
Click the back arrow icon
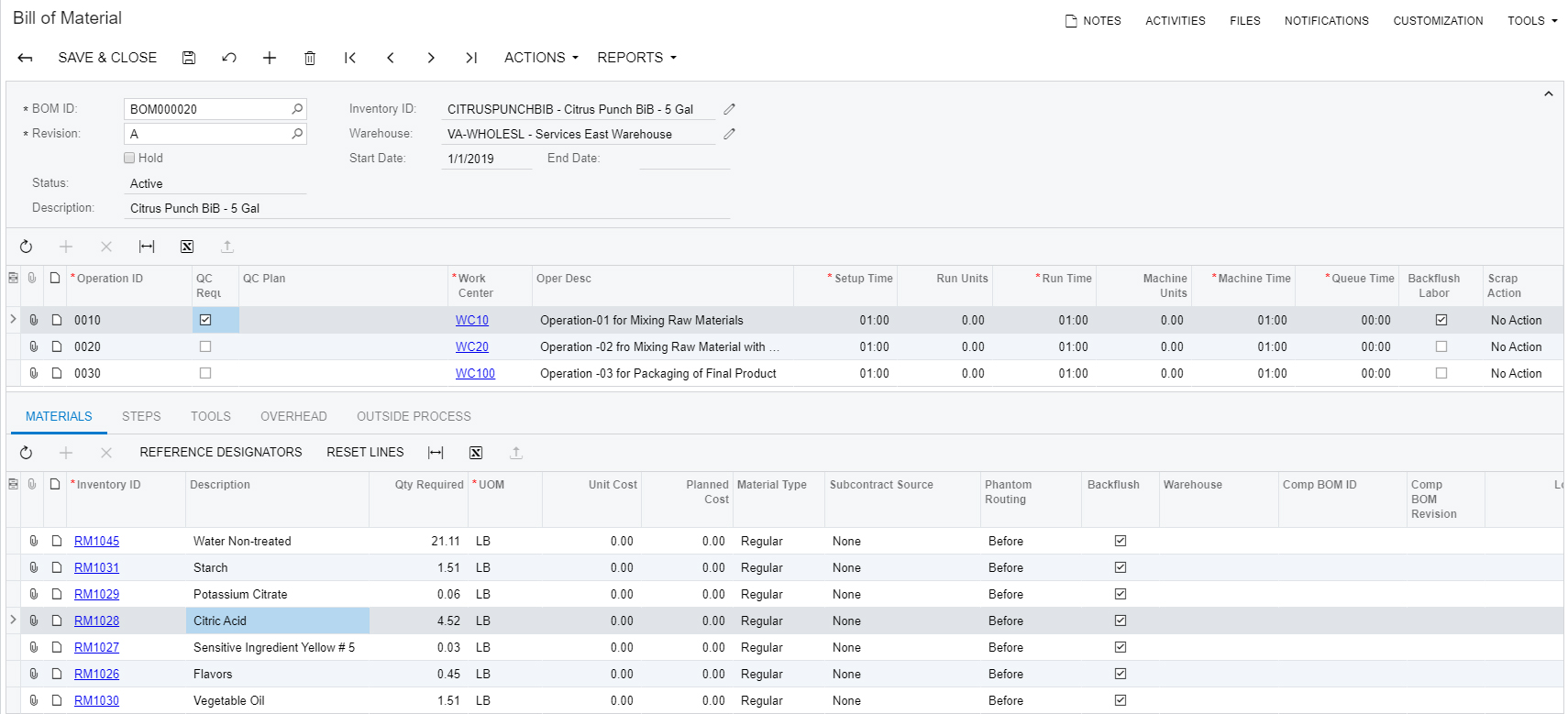pyautogui.click(x=25, y=58)
